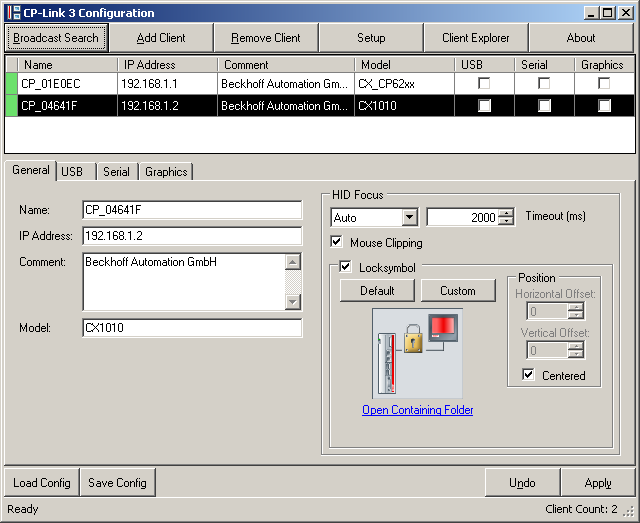The image size is (640, 523).
Task: Open the Setup dialog
Action: point(371,38)
